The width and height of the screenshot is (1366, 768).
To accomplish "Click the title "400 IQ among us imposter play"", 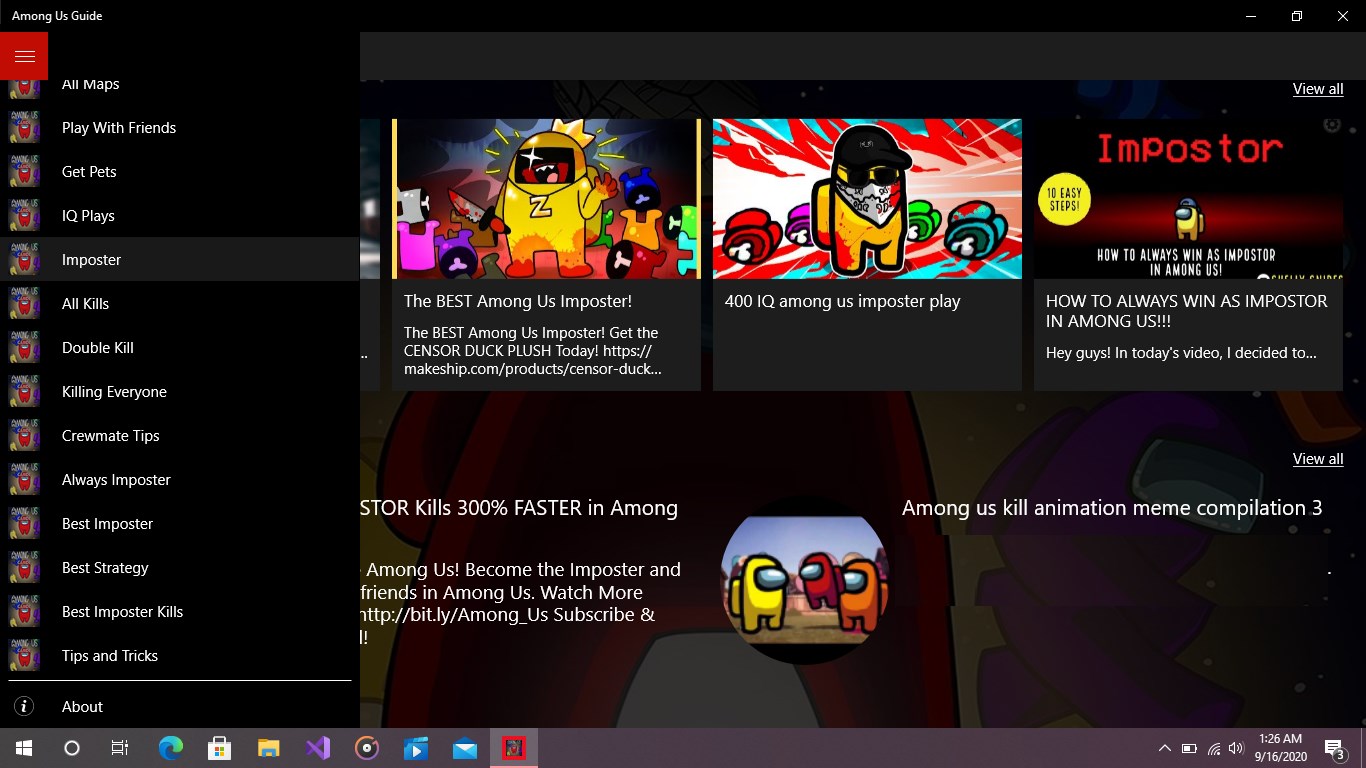I will [x=842, y=301].
